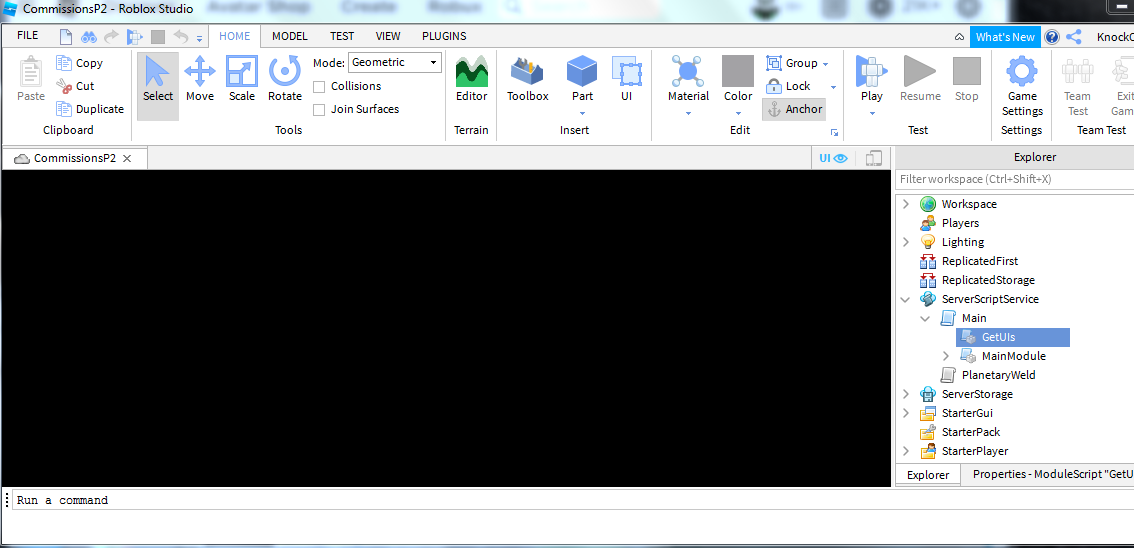Expand the StarterGui node
This screenshot has width=1134, height=548.
coord(905,413)
